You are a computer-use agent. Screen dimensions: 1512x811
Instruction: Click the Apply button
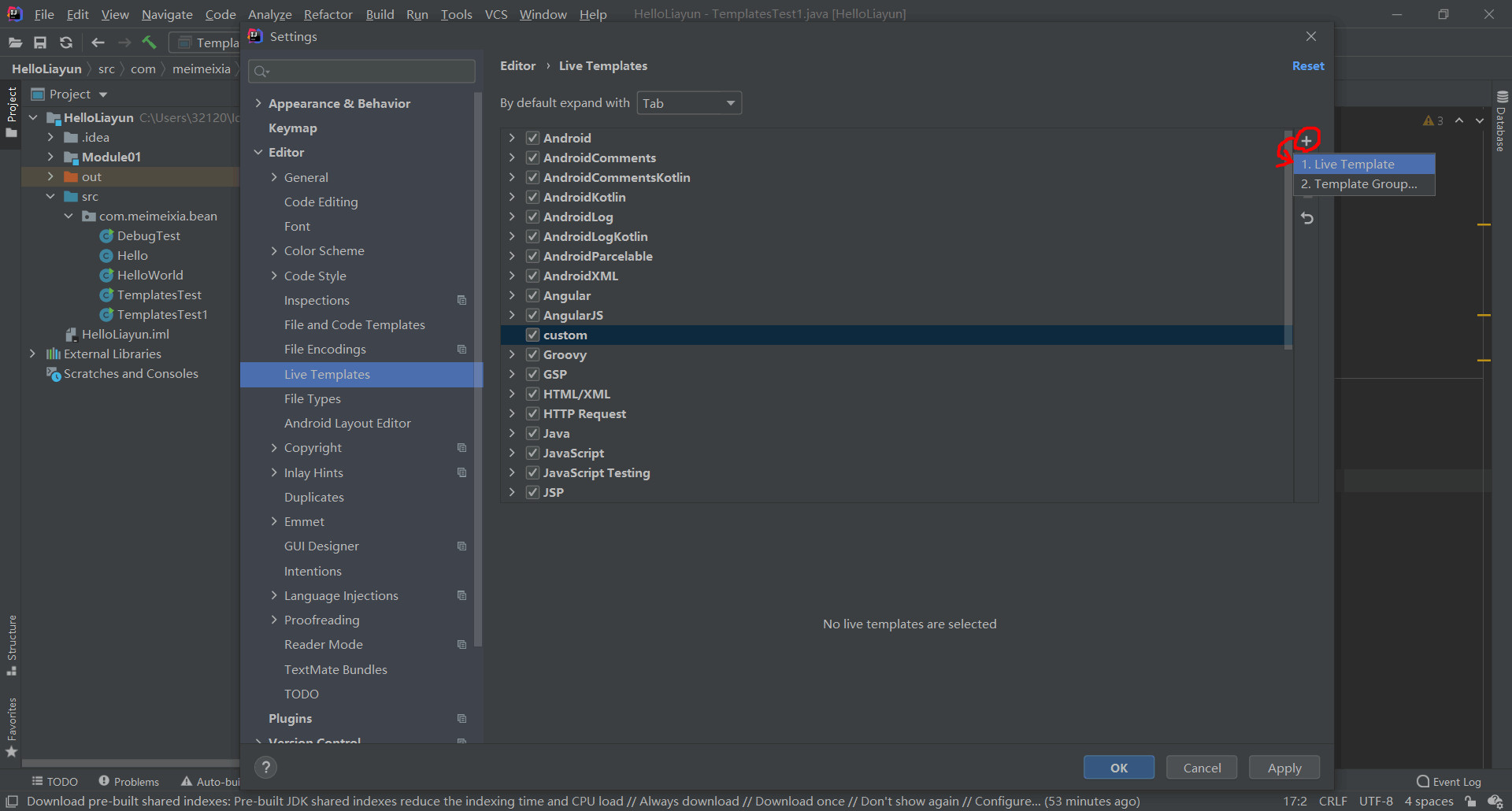[x=1284, y=768]
